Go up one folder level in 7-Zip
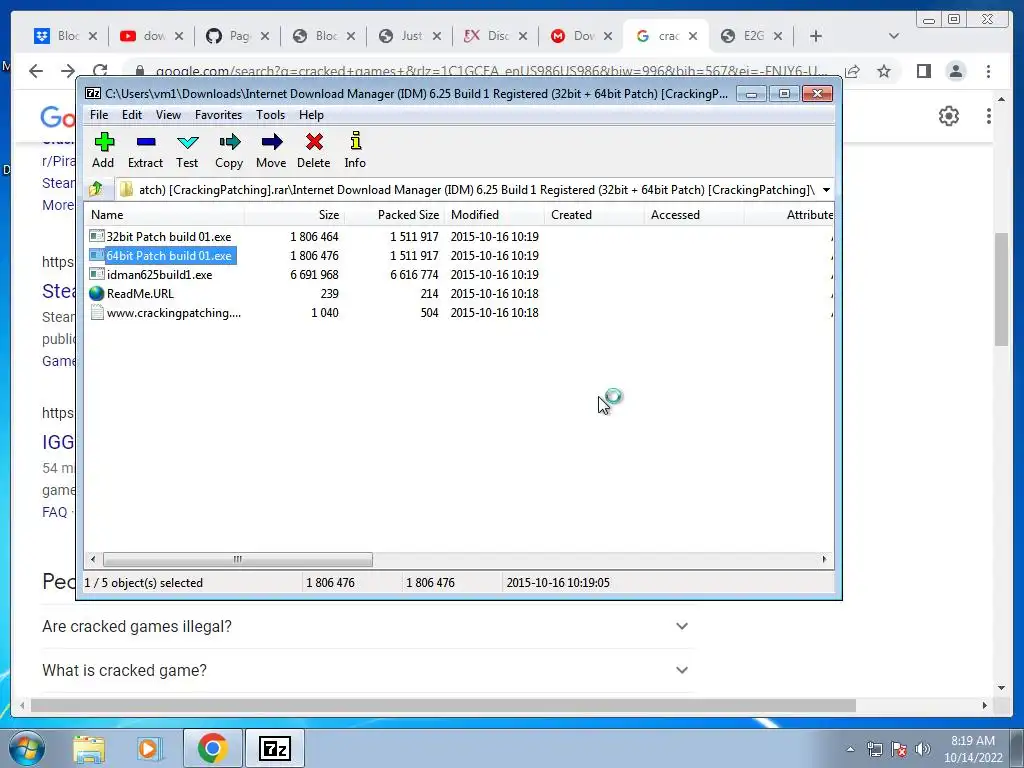1024x768 pixels. point(96,189)
